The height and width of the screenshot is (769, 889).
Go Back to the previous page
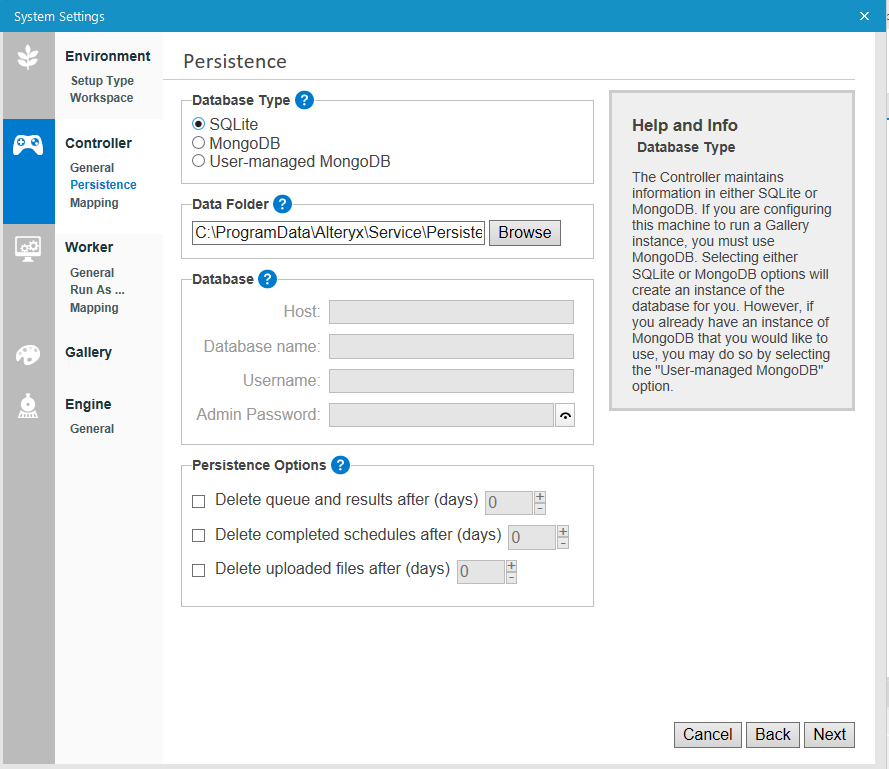click(773, 735)
